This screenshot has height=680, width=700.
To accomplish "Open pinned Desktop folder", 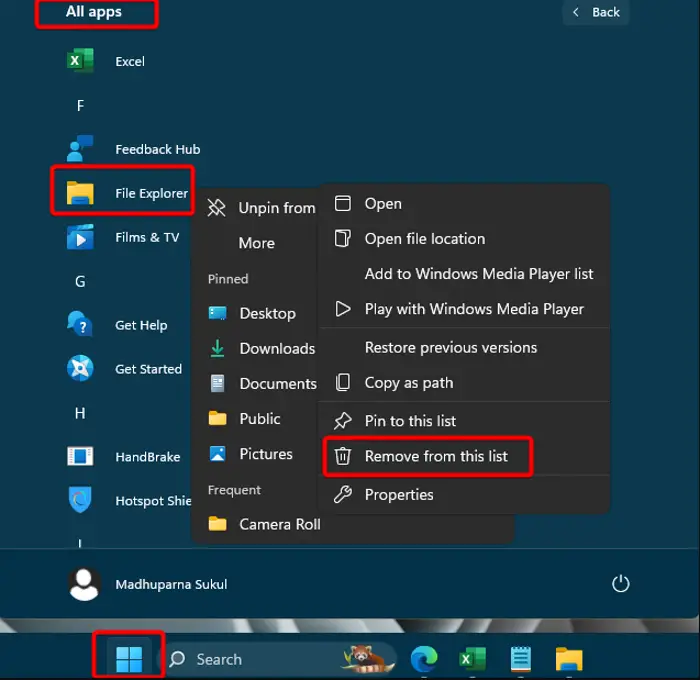I will point(252,313).
